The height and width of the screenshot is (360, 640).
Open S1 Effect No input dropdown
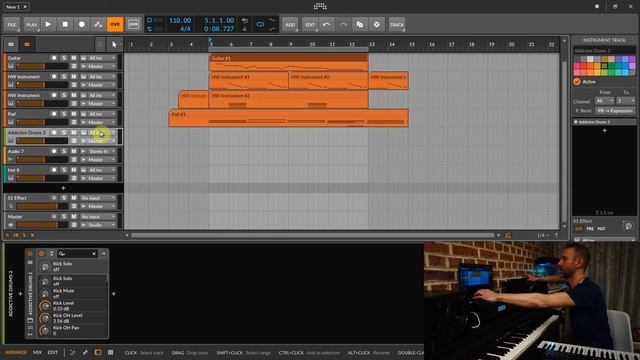[98, 198]
